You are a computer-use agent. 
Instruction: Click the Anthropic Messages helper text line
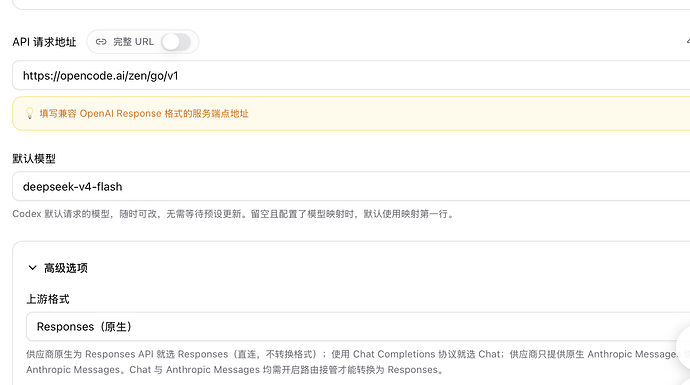click(235, 370)
